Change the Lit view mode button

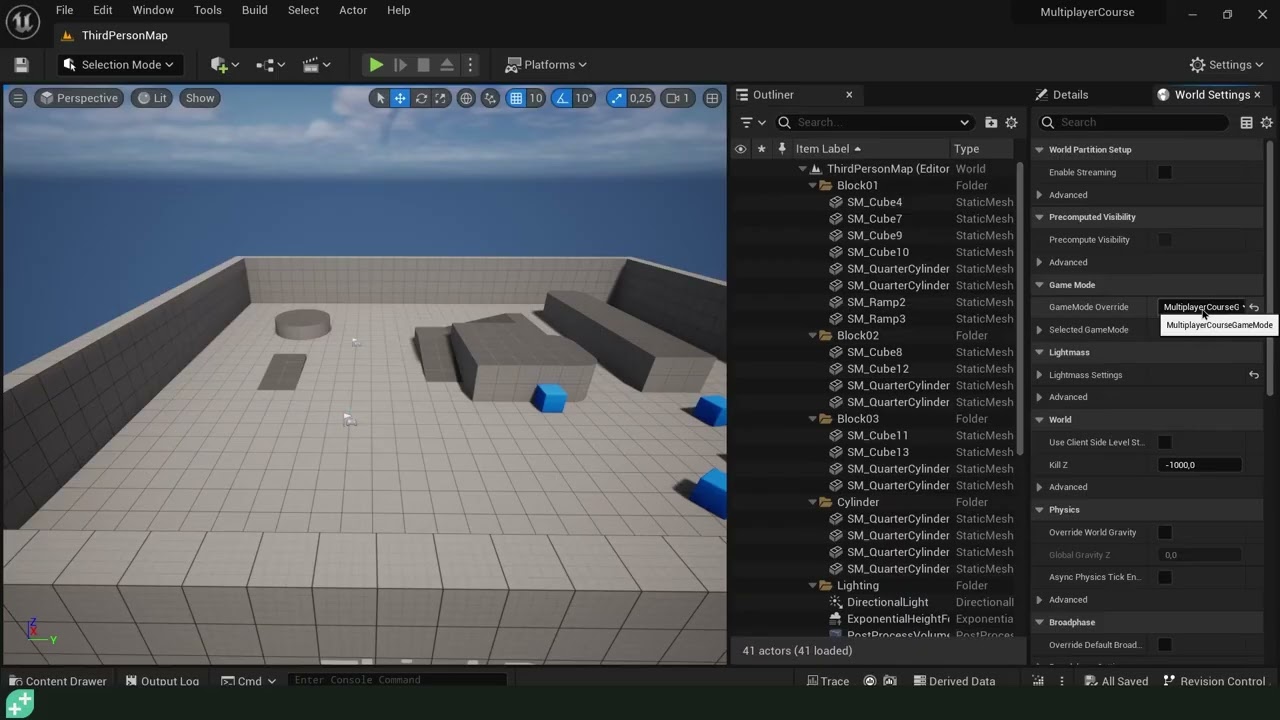[152, 98]
